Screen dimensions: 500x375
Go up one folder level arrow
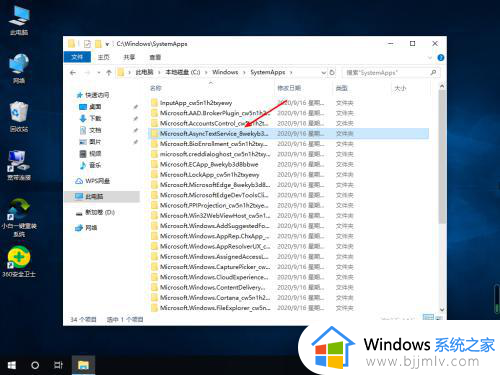pyautogui.click(x=109, y=72)
